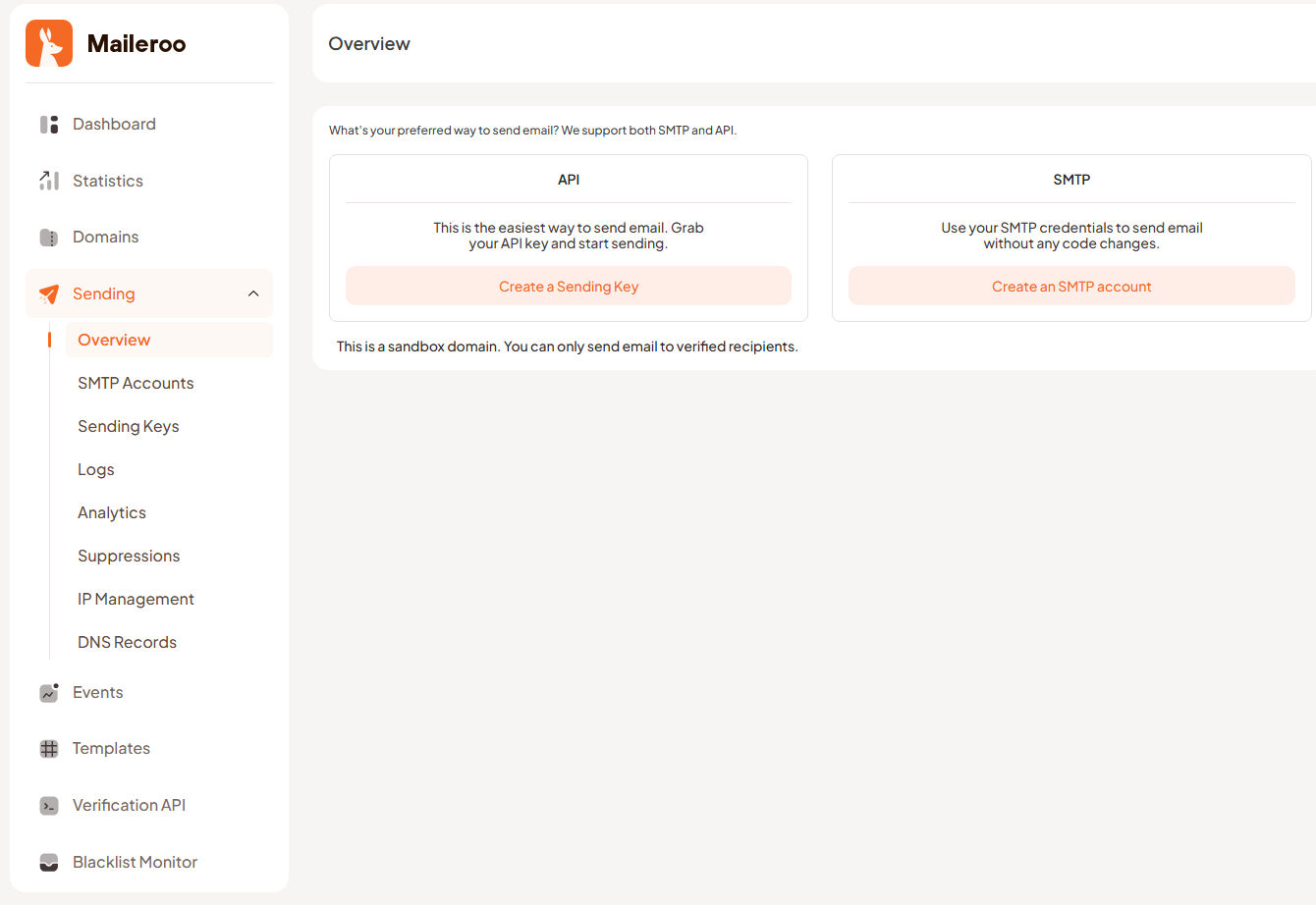
Task: Click the Templates grid icon
Action: [48, 748]
